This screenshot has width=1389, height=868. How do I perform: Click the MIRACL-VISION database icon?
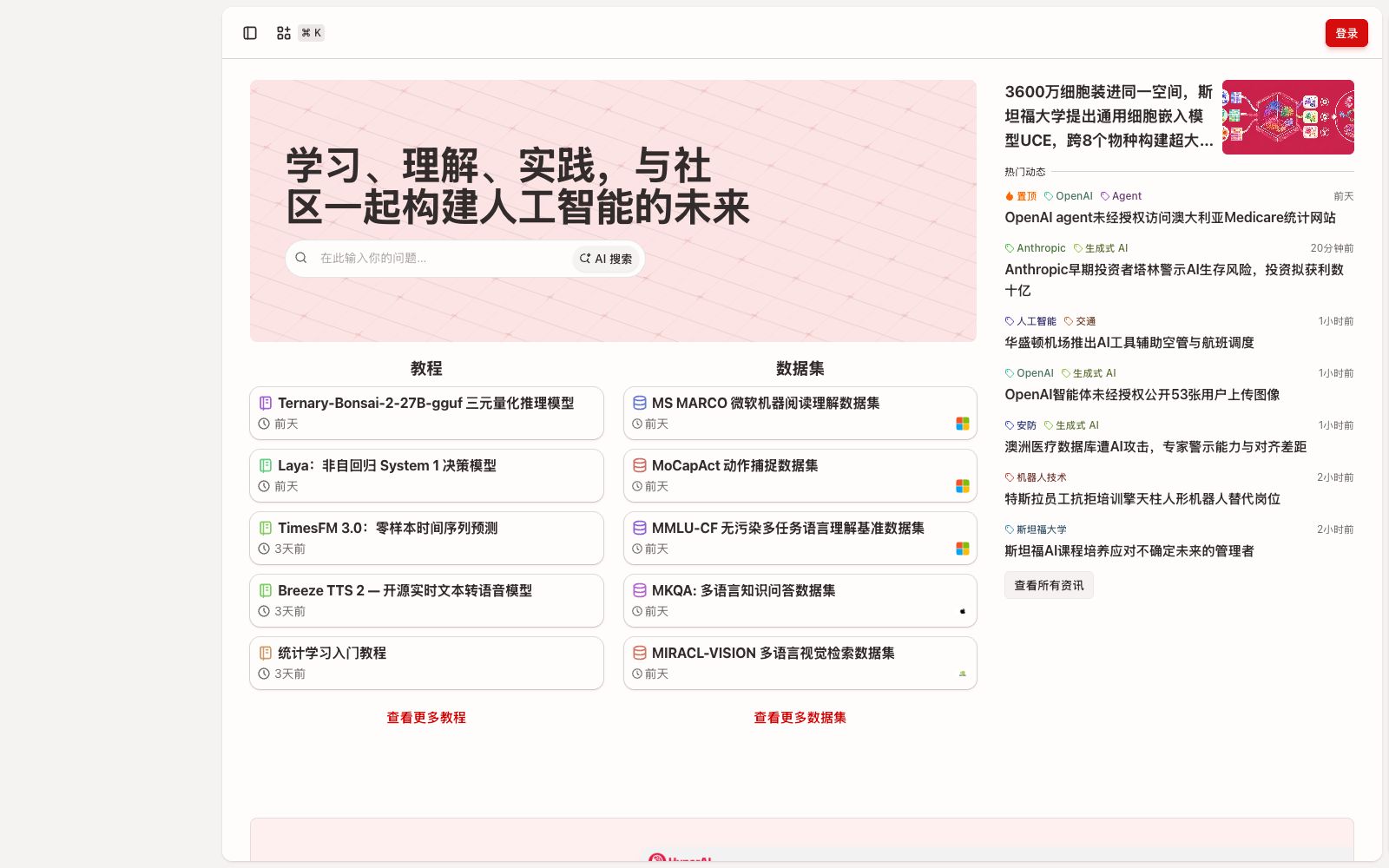click(x=640, y=653)
